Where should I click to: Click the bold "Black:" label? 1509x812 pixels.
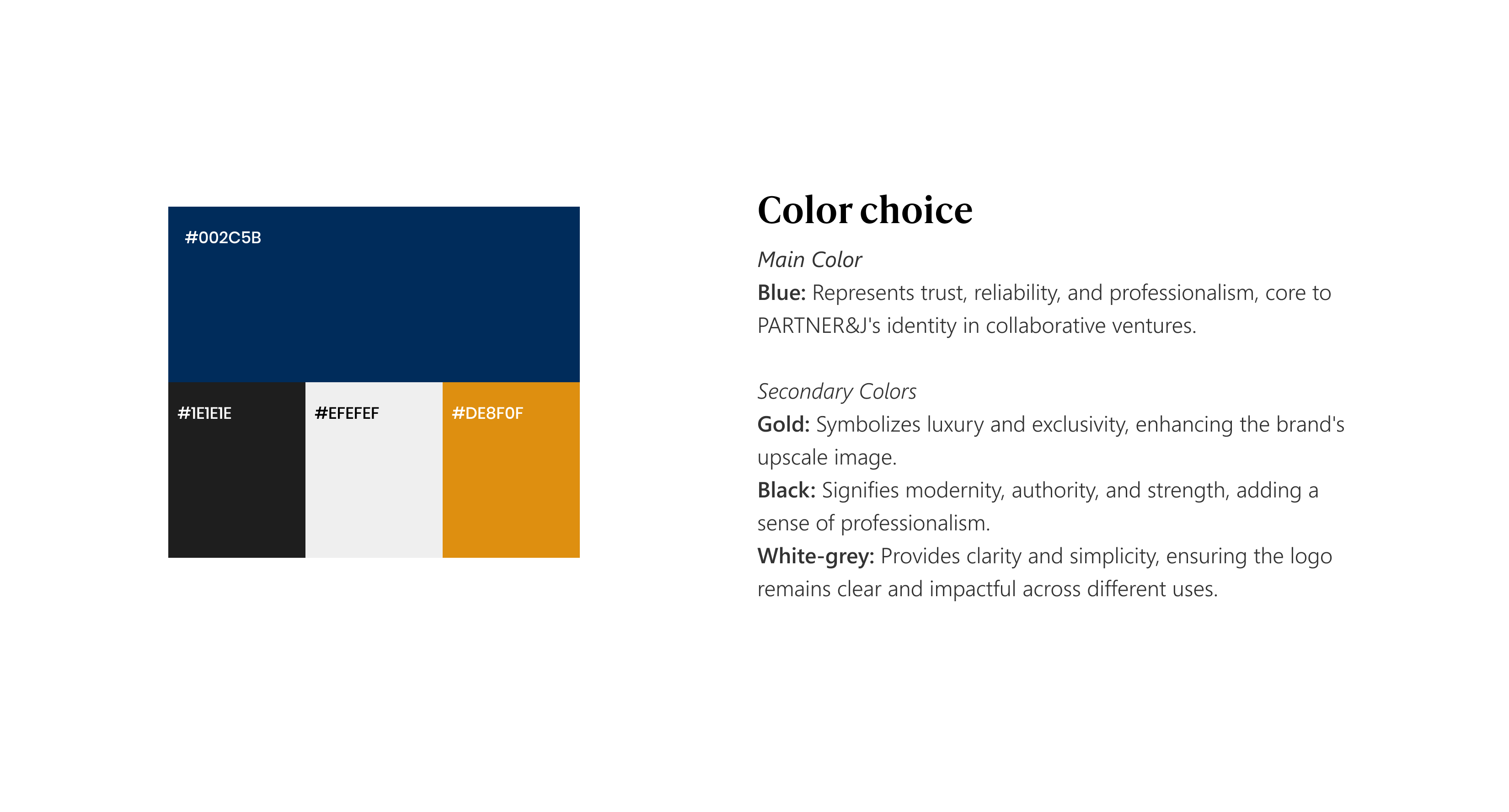(786, 490)
